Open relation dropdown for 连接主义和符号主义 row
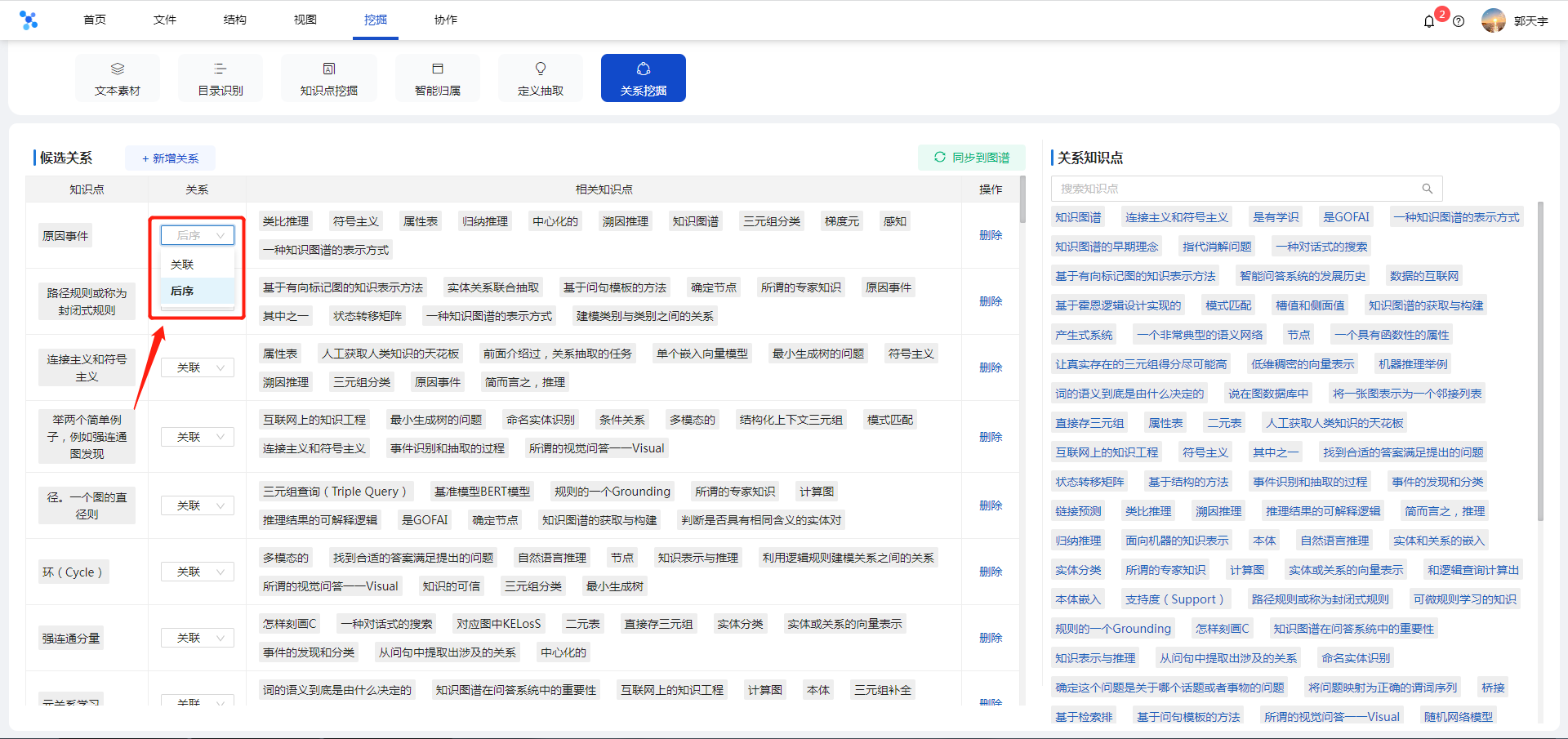This screenshot has width=1568, height=739. tap(198, 367)
